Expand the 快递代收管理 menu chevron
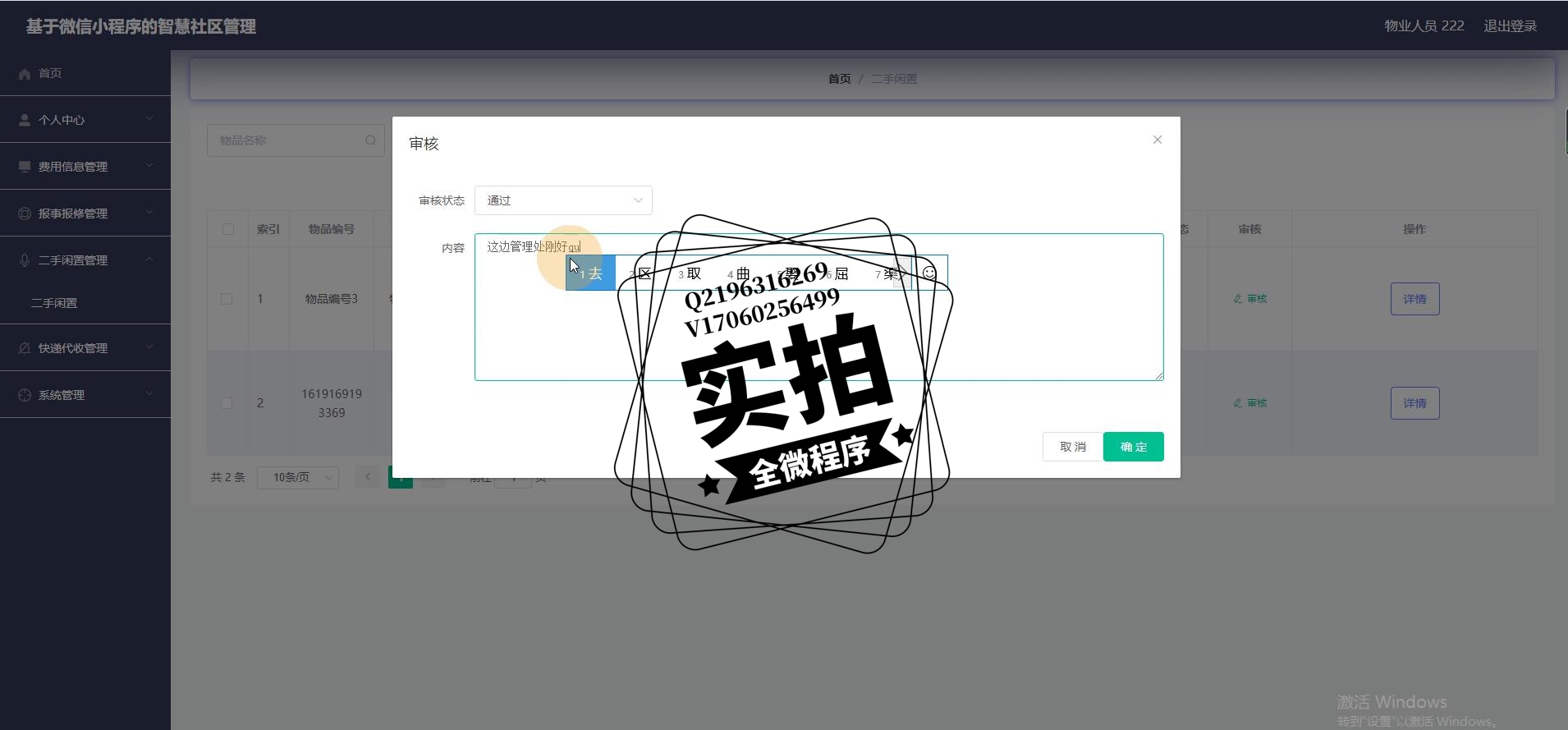 149,347
